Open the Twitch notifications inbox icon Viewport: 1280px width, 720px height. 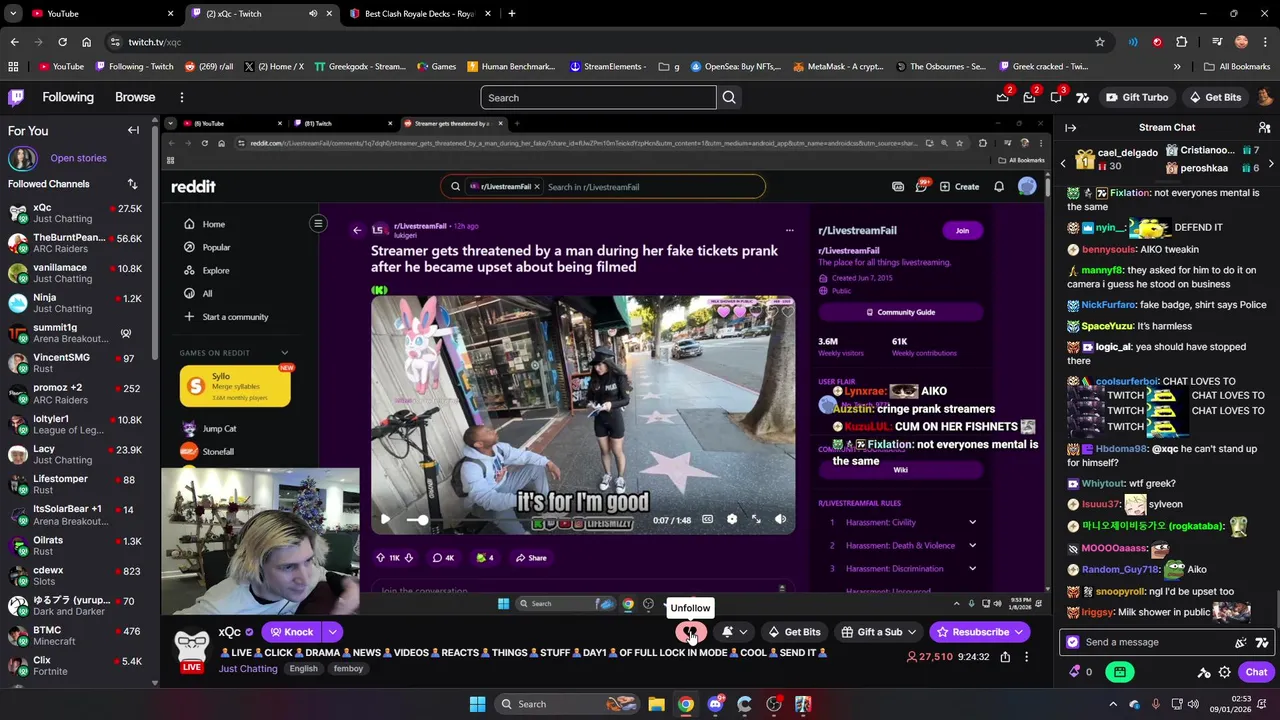tap(1029, 97)
